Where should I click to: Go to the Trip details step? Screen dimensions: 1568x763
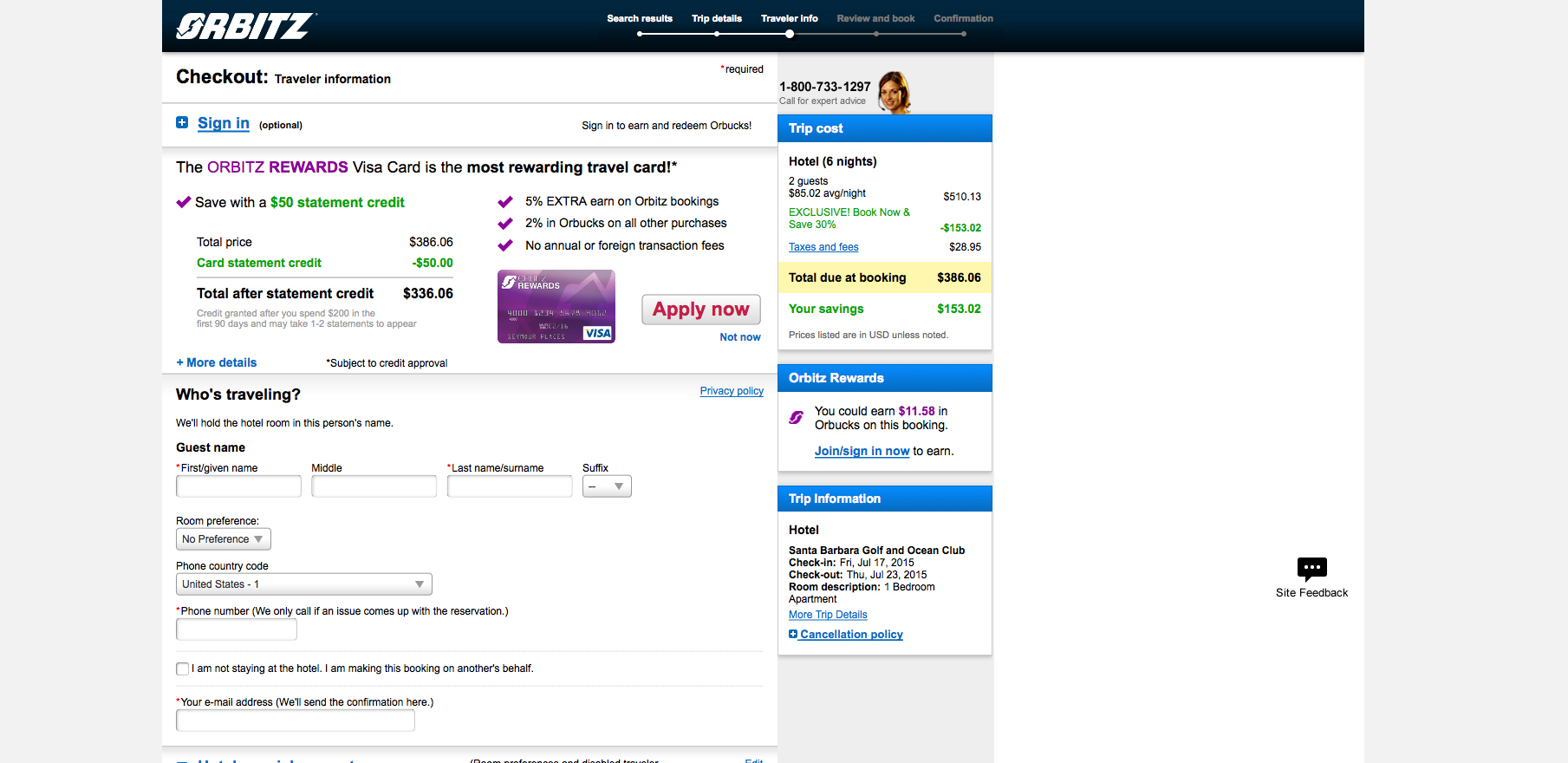(x=717, y=18)
